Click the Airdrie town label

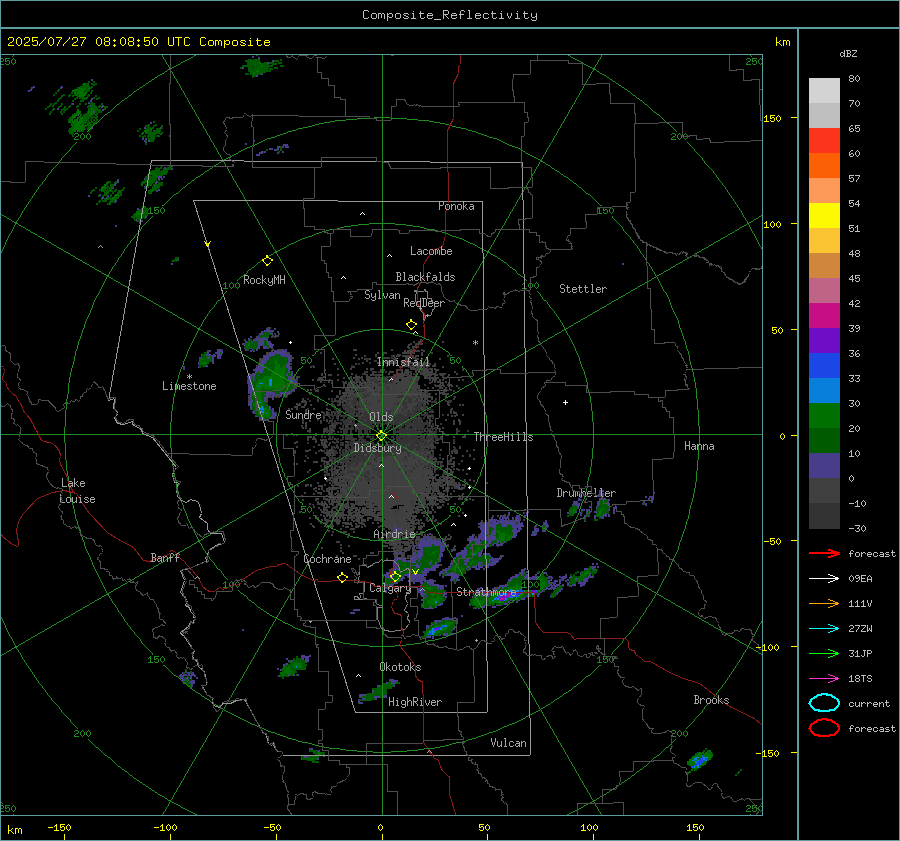(394, 534)
